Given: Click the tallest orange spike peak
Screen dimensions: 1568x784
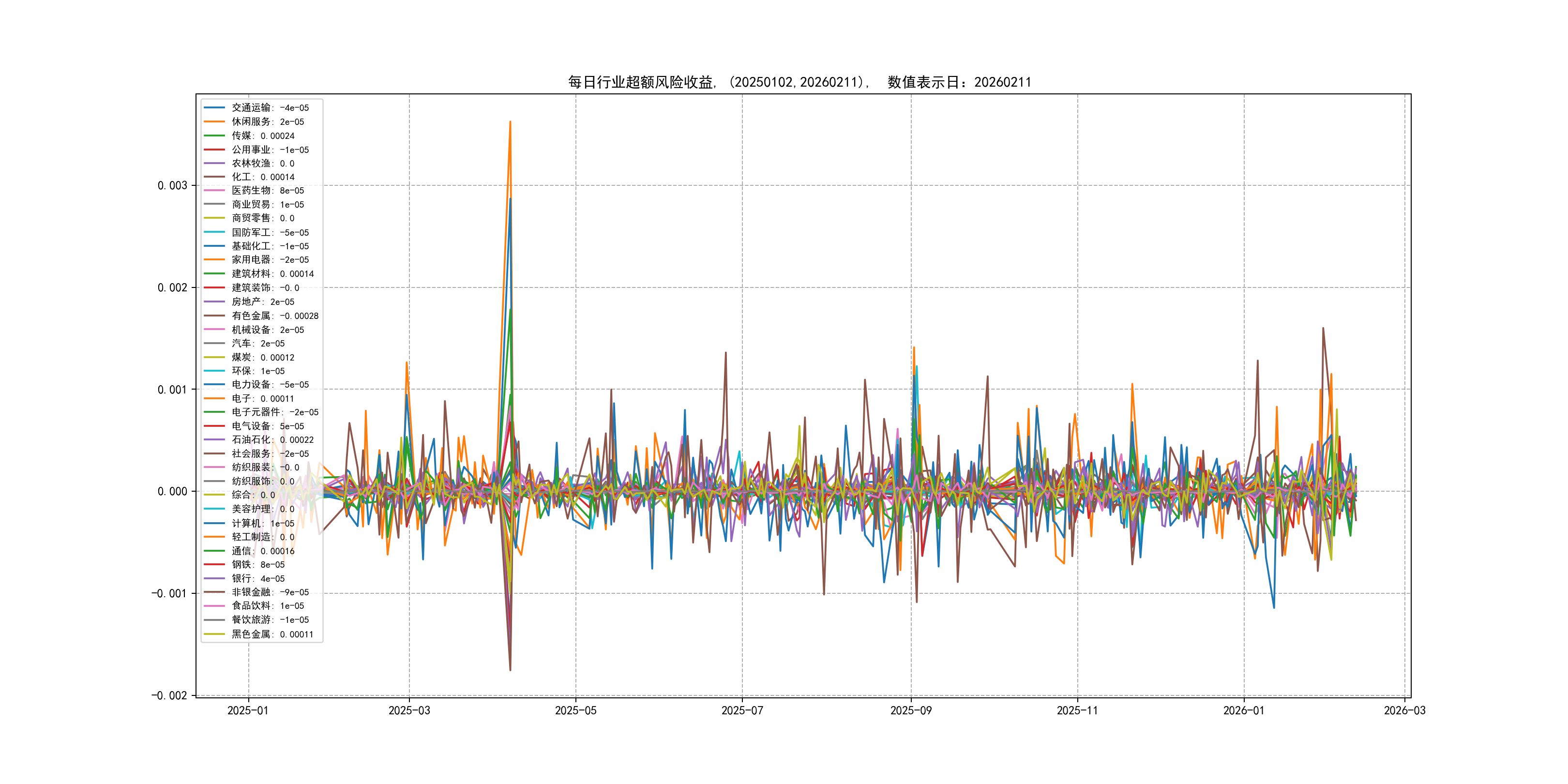Looking at the screenshot, I should pyautogui.click(x=510, y=122).
